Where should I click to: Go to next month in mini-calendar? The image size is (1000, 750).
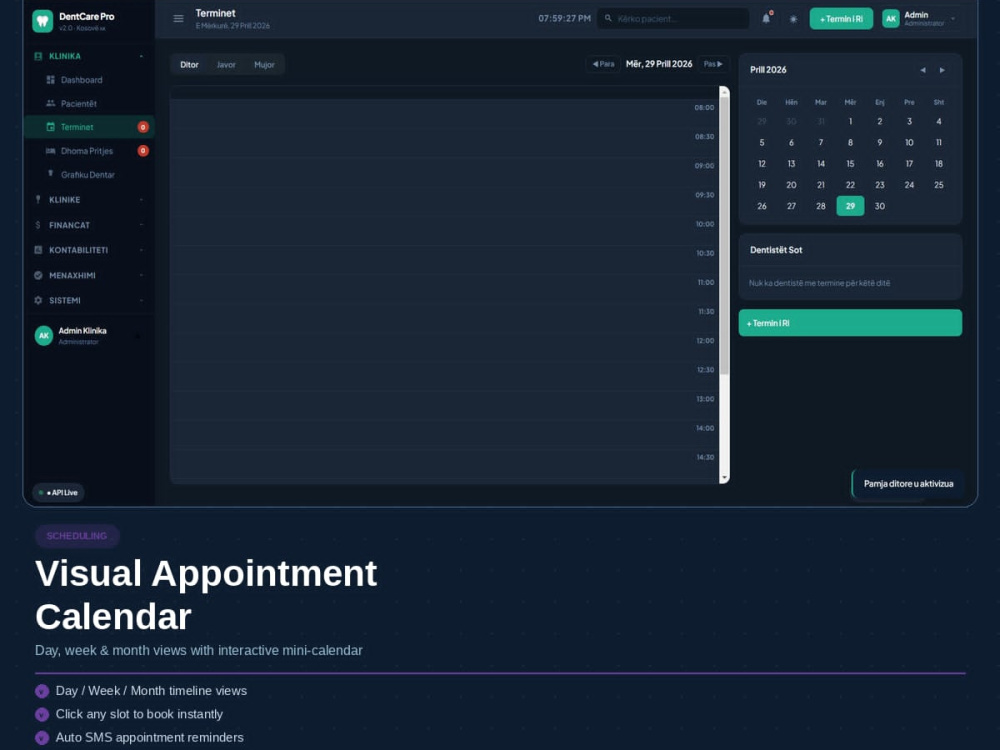pos(942,70)
